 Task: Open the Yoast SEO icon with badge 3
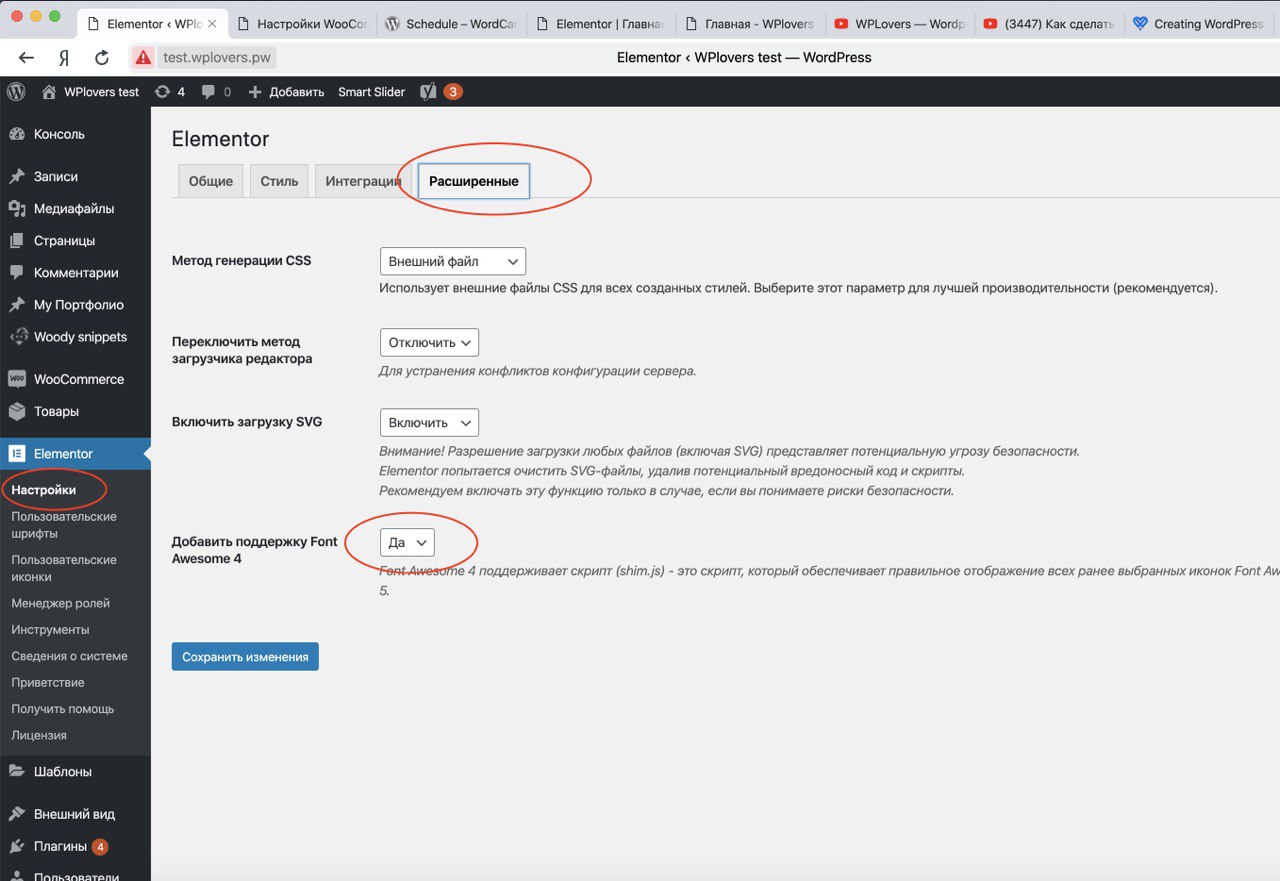tap(428, 92)
